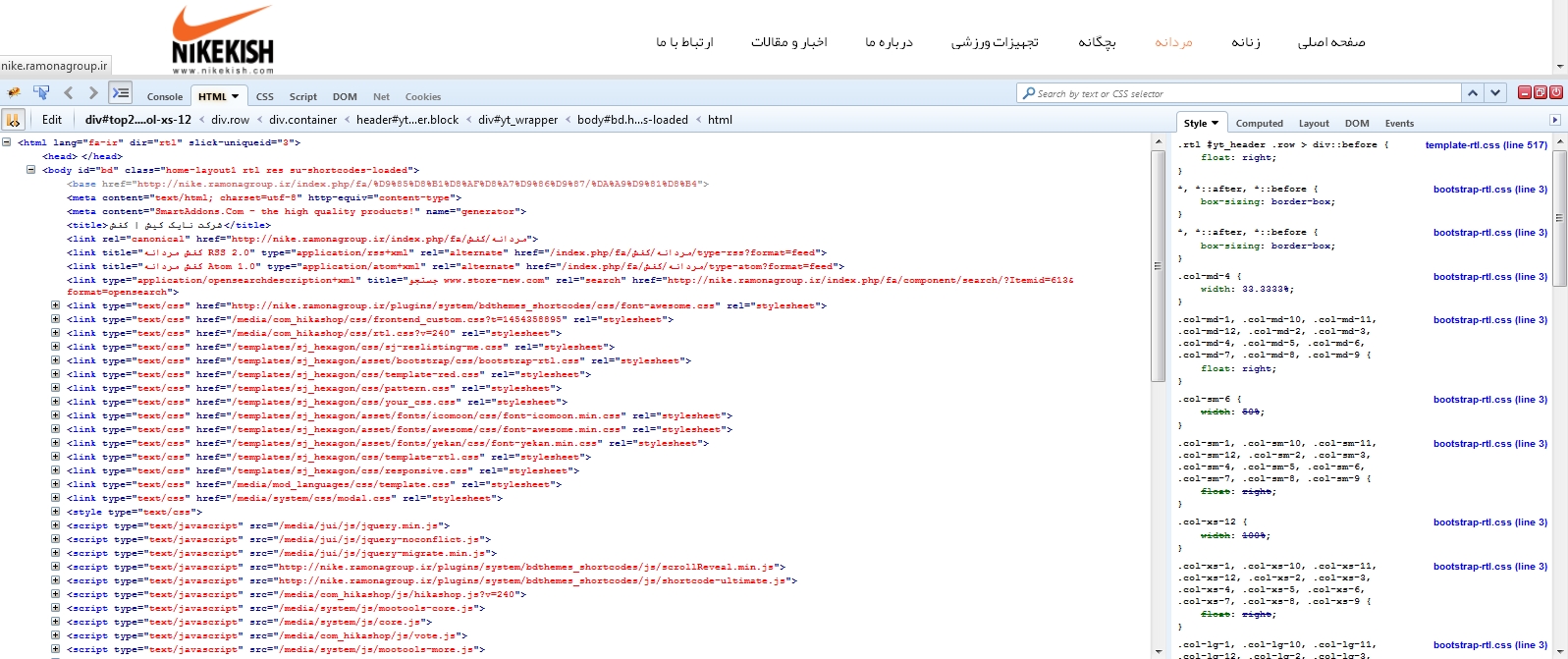Open the DOM side panel tab
Image resolution: width=1568 pixels, height=659 pixels.
click(x=1357, y=123)
